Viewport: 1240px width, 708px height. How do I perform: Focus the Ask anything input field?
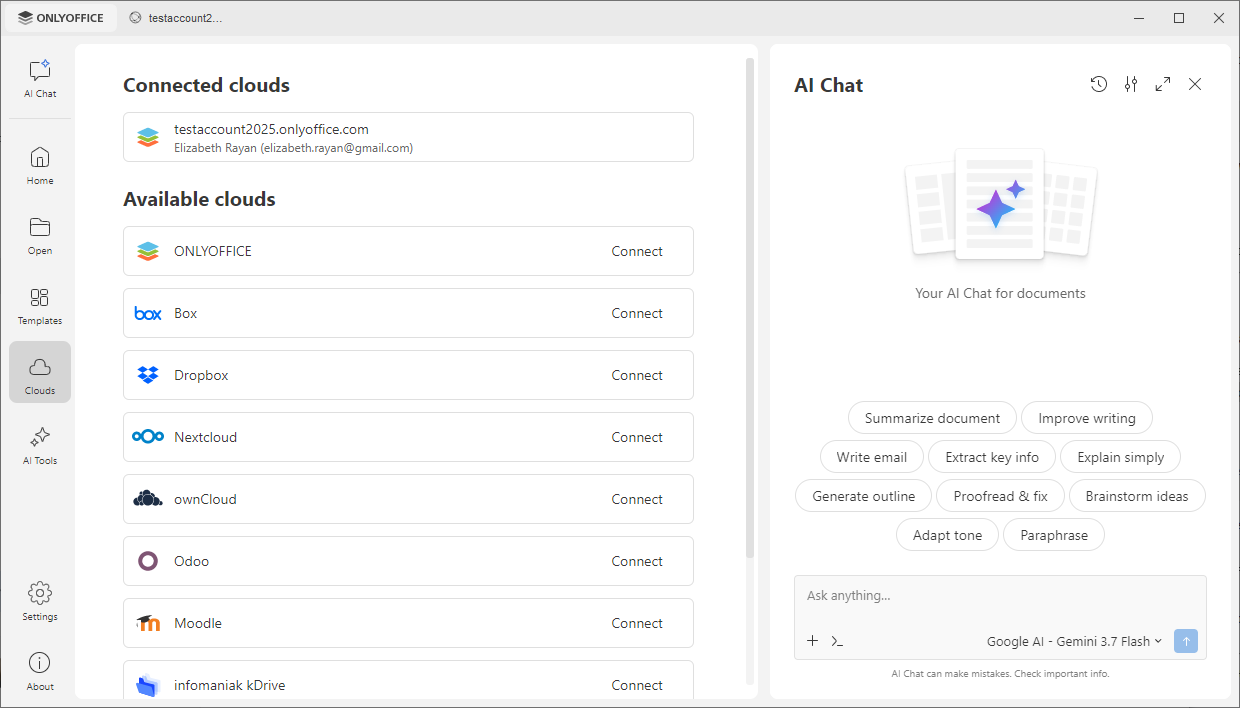[x=1000, y=596]
